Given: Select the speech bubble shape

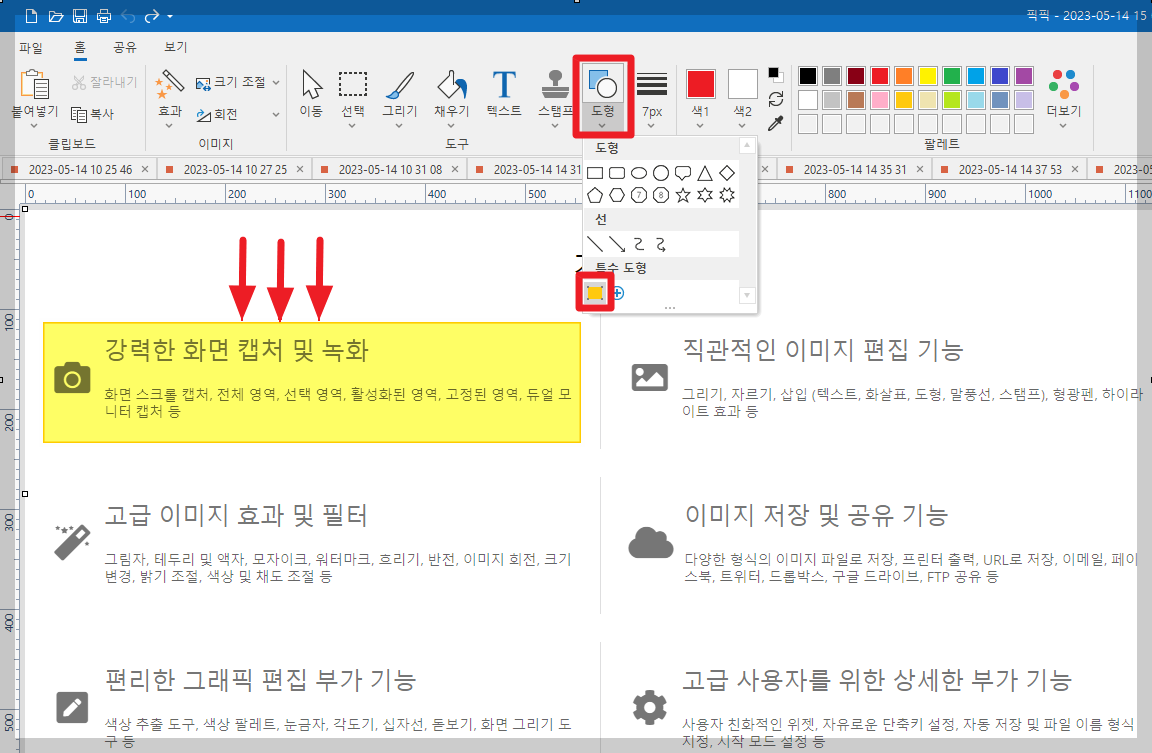Looking at the screenshot, I should [x=683, y=172].
